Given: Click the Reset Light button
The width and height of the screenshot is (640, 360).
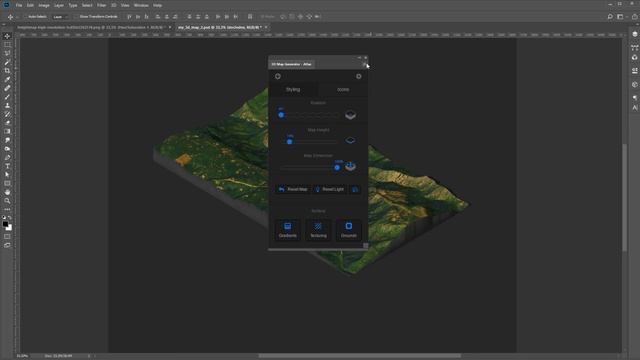Looking at the screenshot, I should click(329, 189).
